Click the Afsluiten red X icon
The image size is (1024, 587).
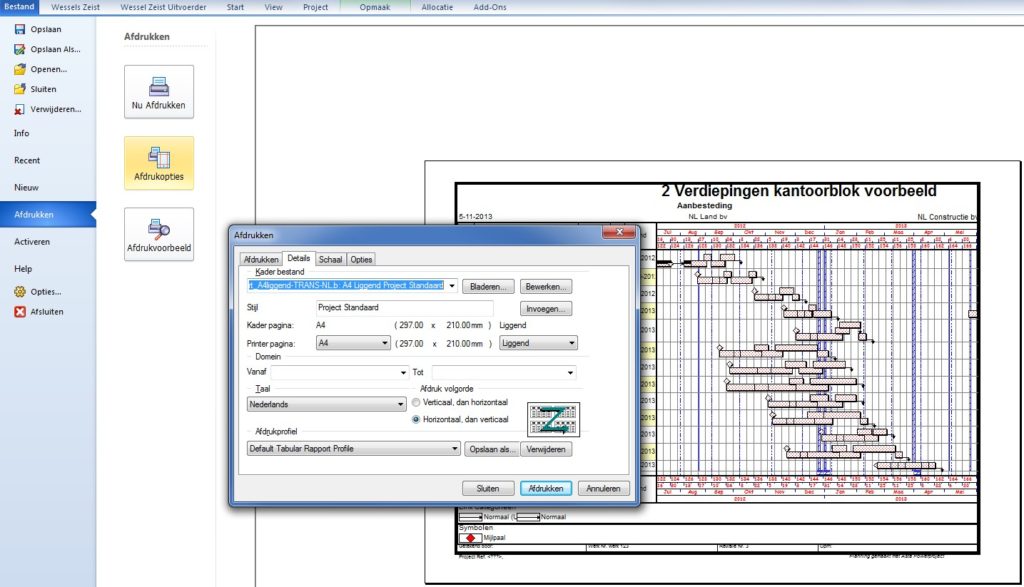point(20,312)
